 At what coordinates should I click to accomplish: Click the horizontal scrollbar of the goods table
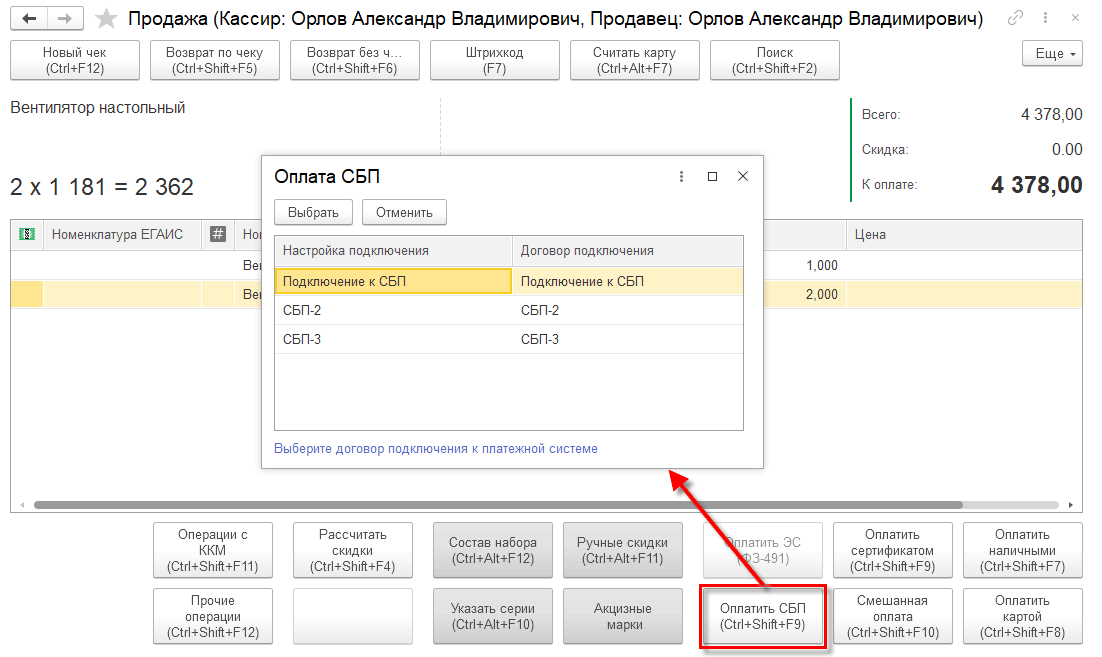[x=498, y=505]
